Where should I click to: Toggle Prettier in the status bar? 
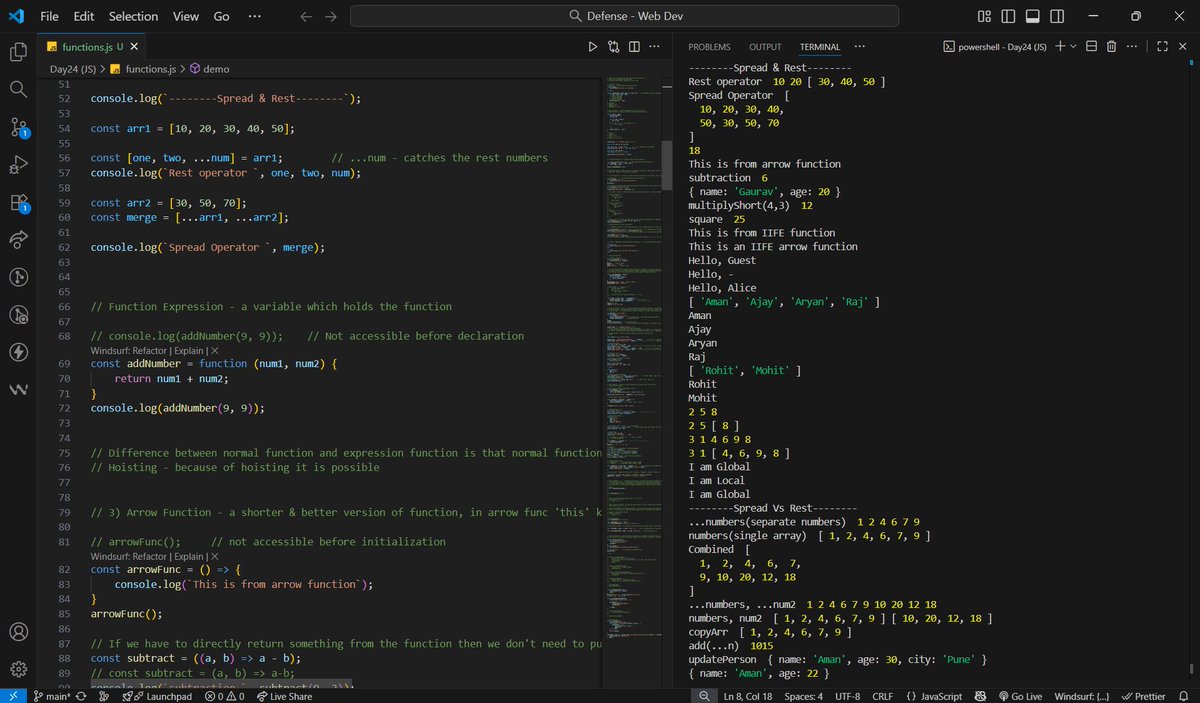[1144, 696]
